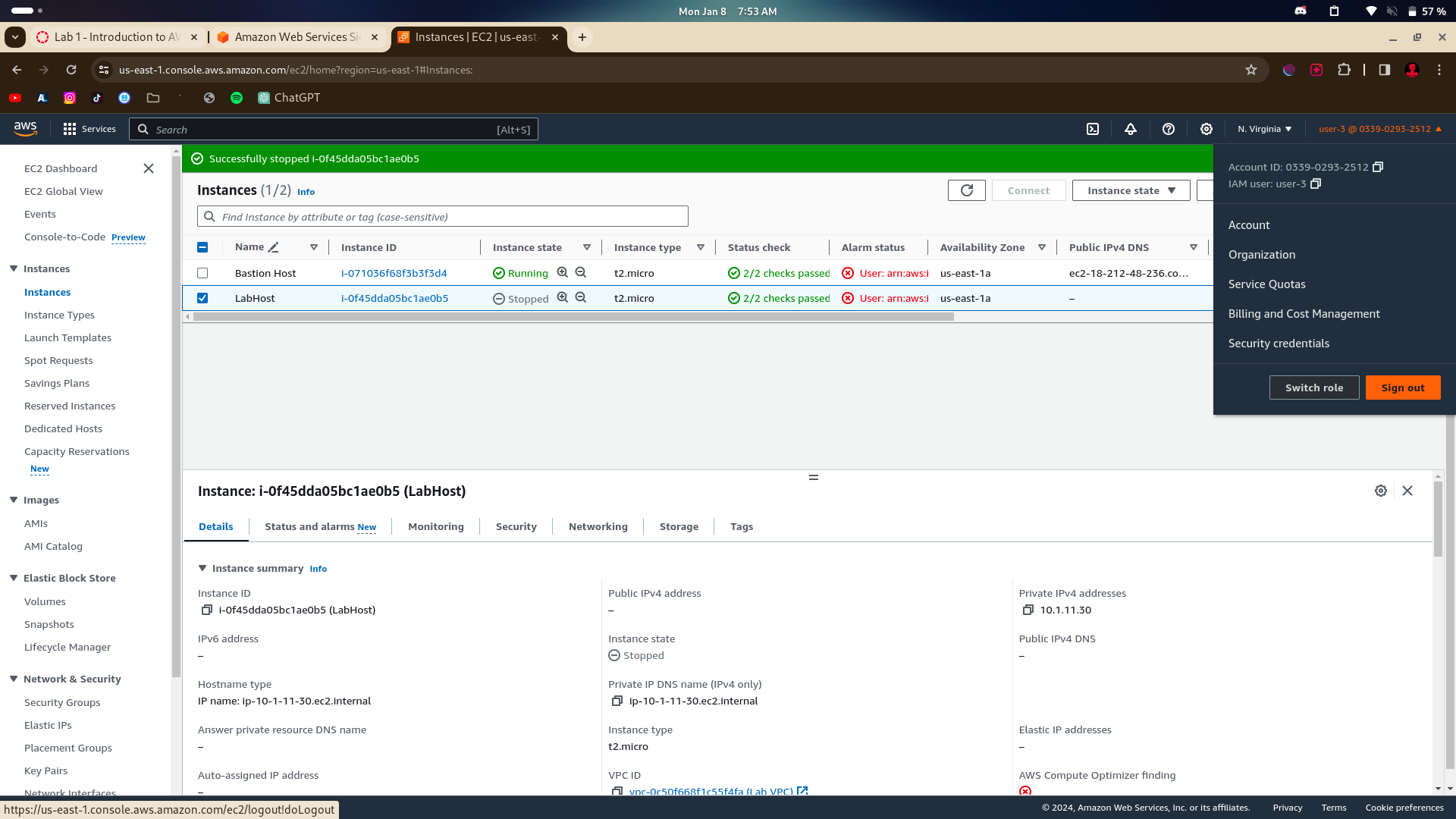Click the notifications bell icon
1456x819 pixels.
pyautogui.click(x=1131, y=129)
